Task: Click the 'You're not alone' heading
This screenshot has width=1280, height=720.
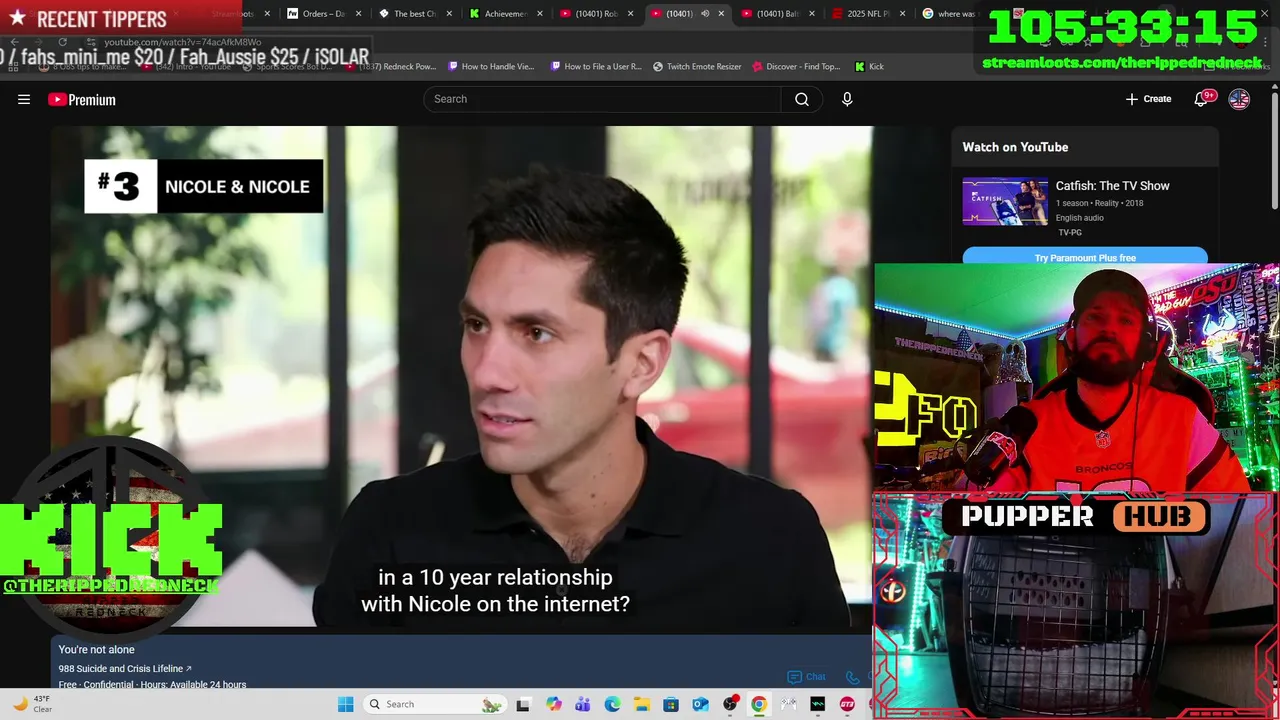Action: point(96,650)
